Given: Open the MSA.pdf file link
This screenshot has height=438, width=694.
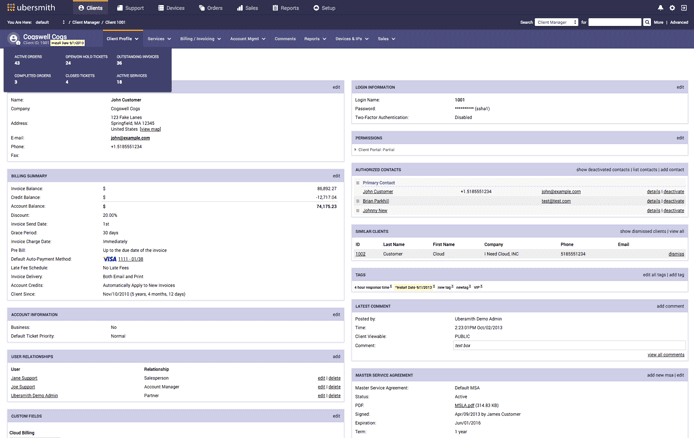Looking at the screenshot, I should (464, 406).
